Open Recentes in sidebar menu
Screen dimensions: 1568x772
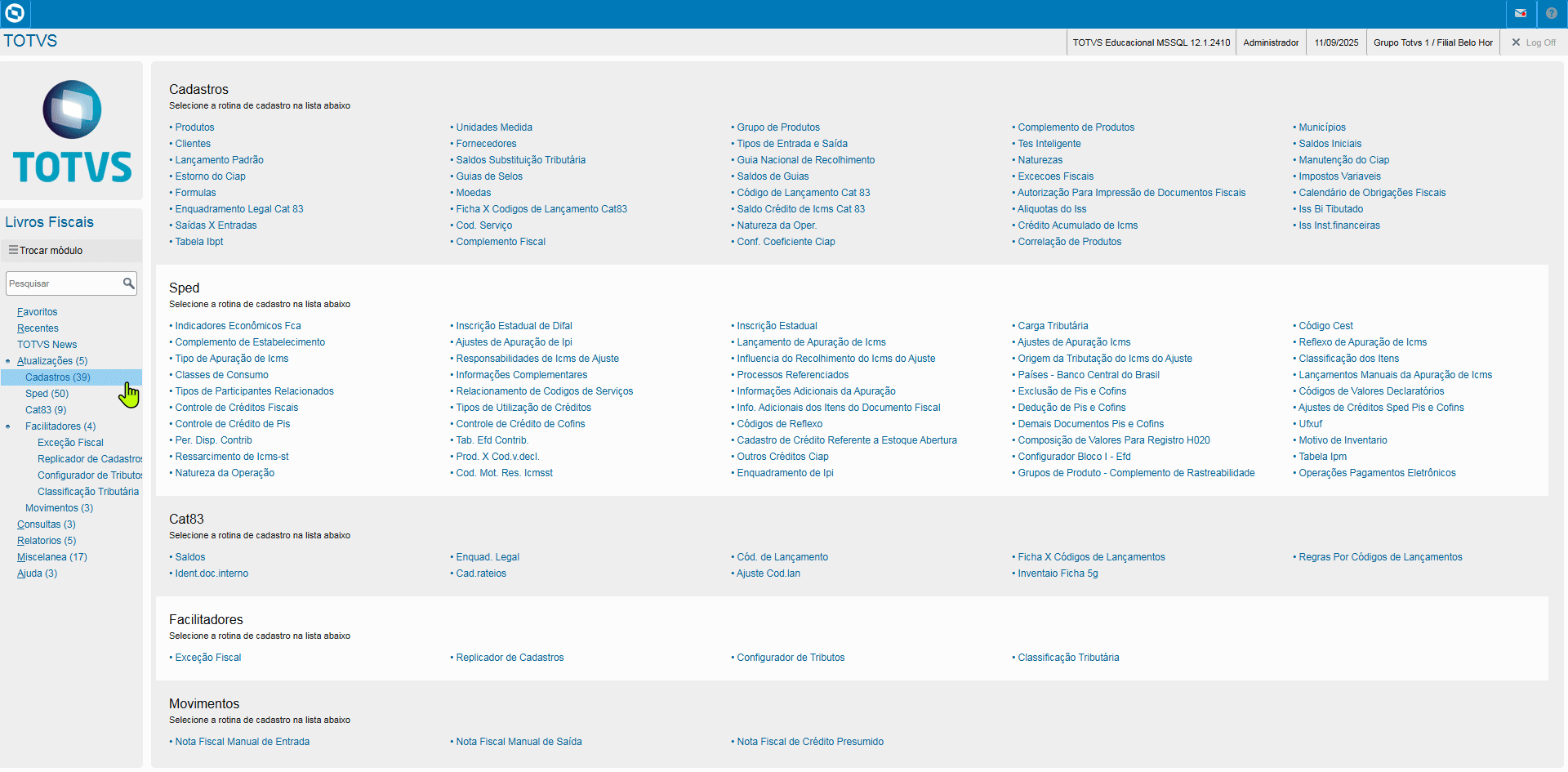[38, 328]
